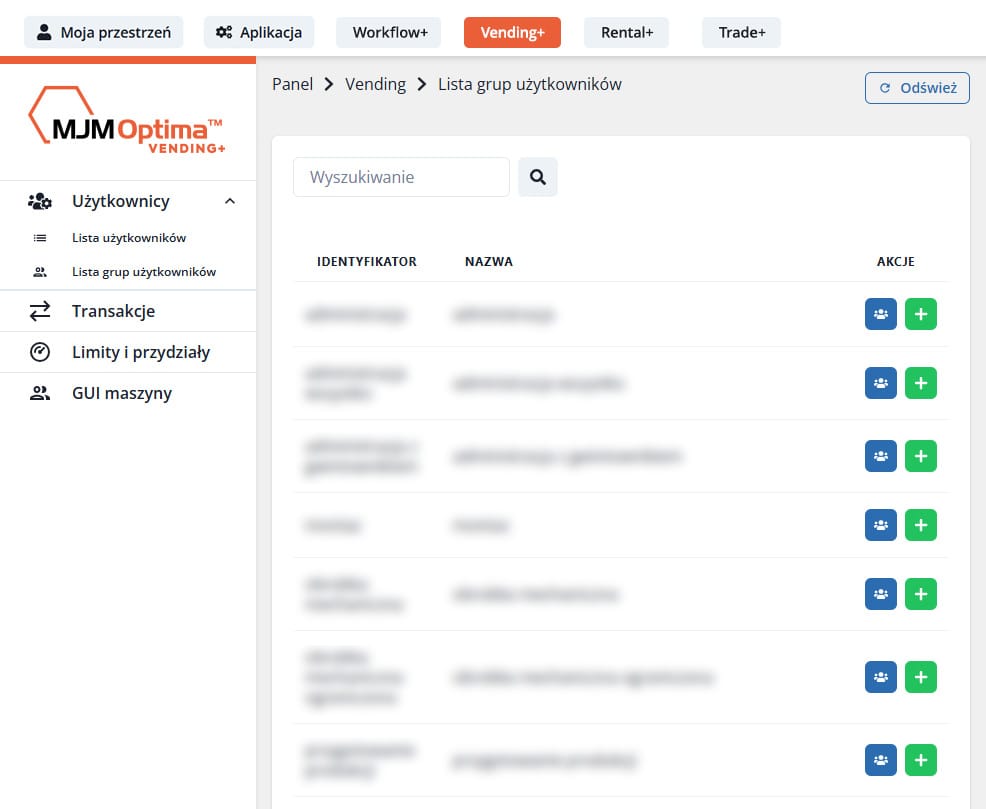Open the Trade+ module tab
This screenshot has width=986, height=809.
click(x=741, y=33)
